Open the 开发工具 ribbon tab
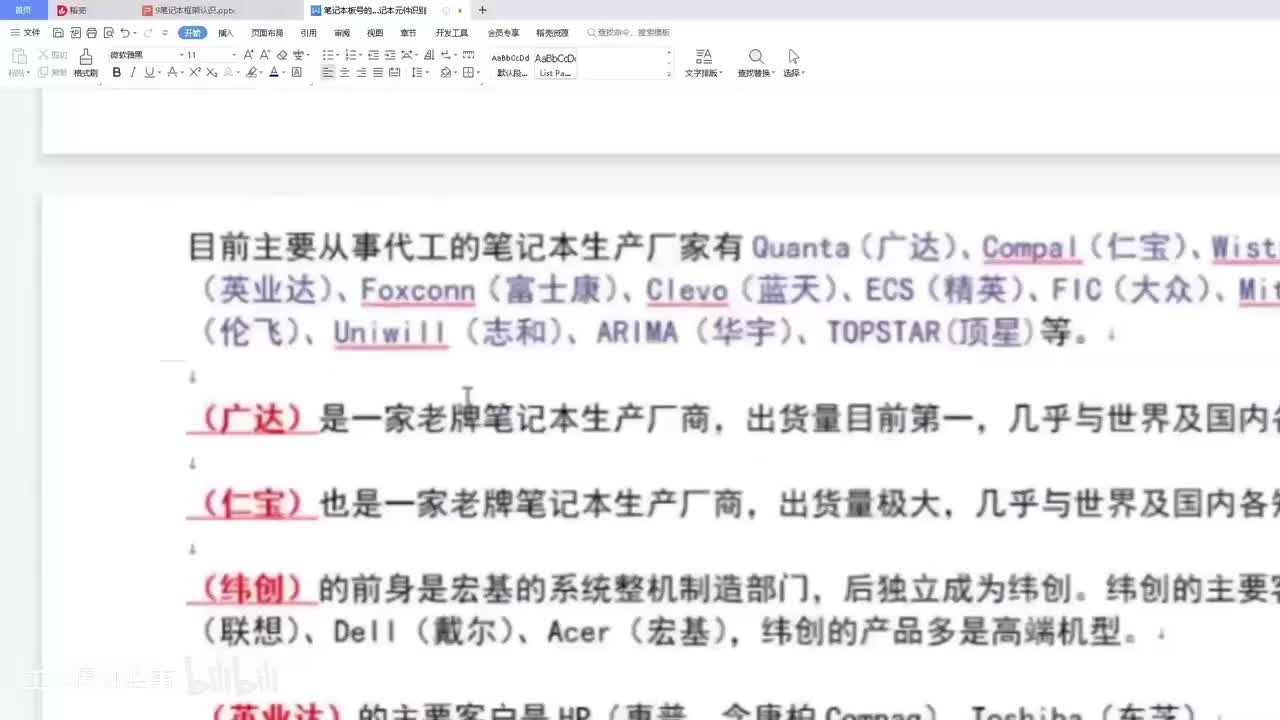Image resolution: width=1280 pixels, height=720 pixels. pyautogui.click(x=452, y=33)
